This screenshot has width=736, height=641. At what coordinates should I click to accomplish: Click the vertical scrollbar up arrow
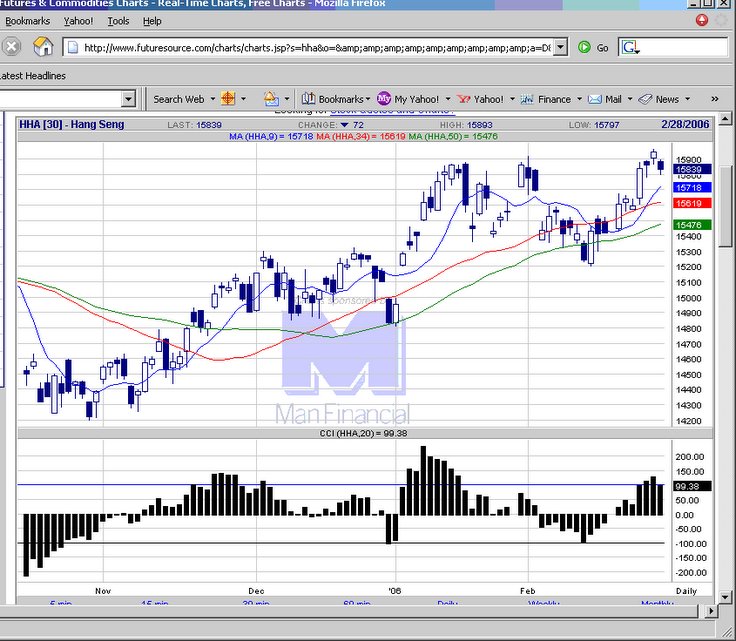pyautogui.click(x=725, y=118)
